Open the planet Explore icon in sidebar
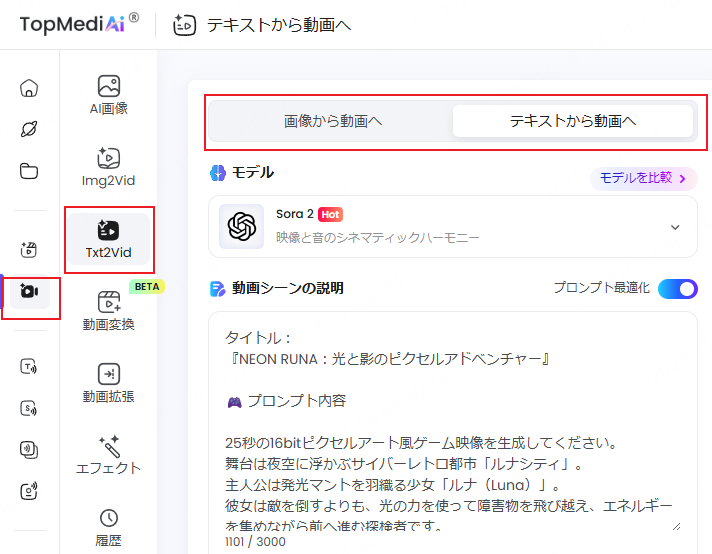712x554 pixels. [x=29, y=129]
